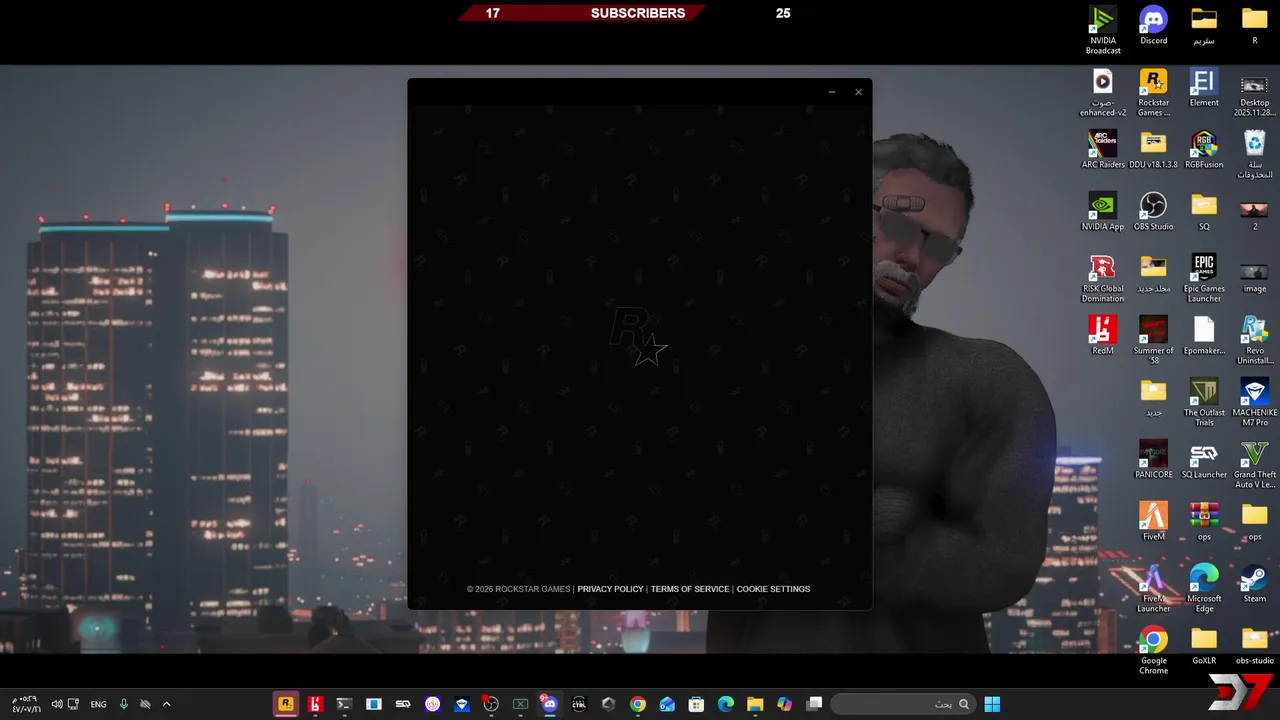This screenshot has width=1280, height=720.
Task: Switch to Rockstar Games Launcher in taskbar
Action: (x=286, y=704)
